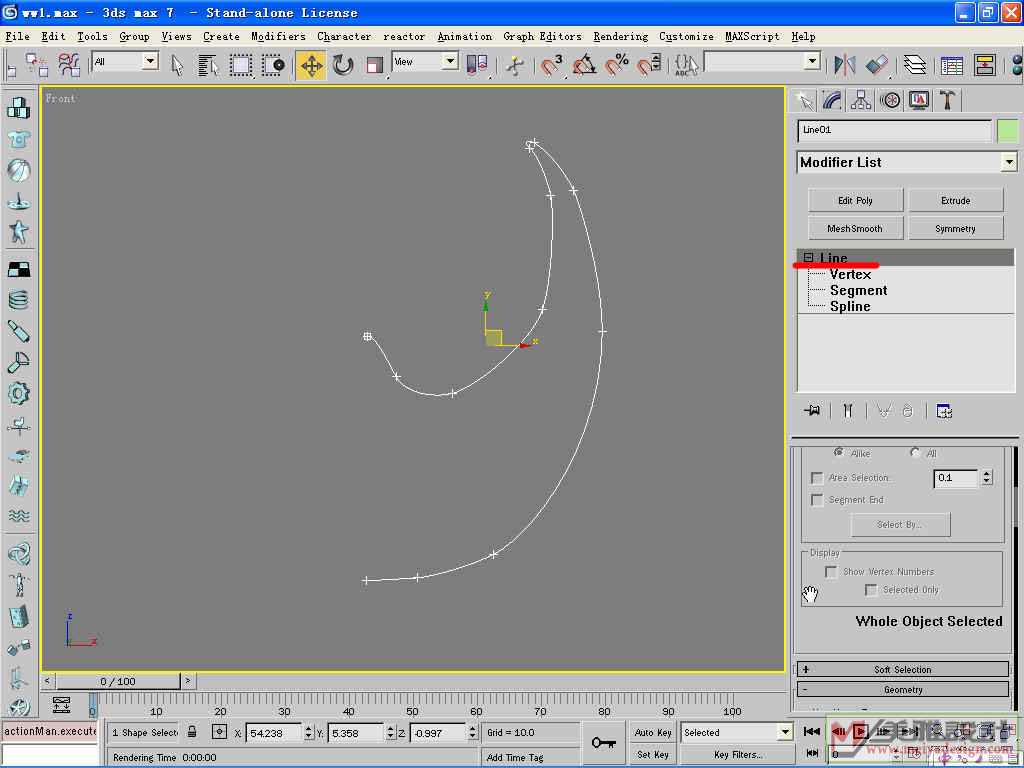Click Pin Stack icon
Viewport: 1024px width, 768px height.
point(812,411)
